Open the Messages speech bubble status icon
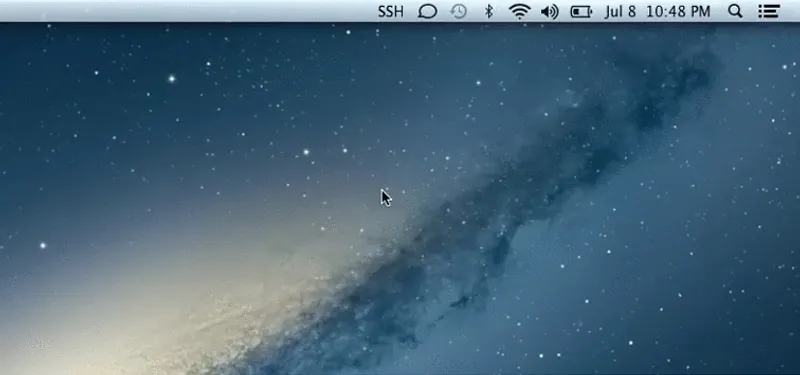Viewport: 800px width, 375px height. [x=427, y=11]
